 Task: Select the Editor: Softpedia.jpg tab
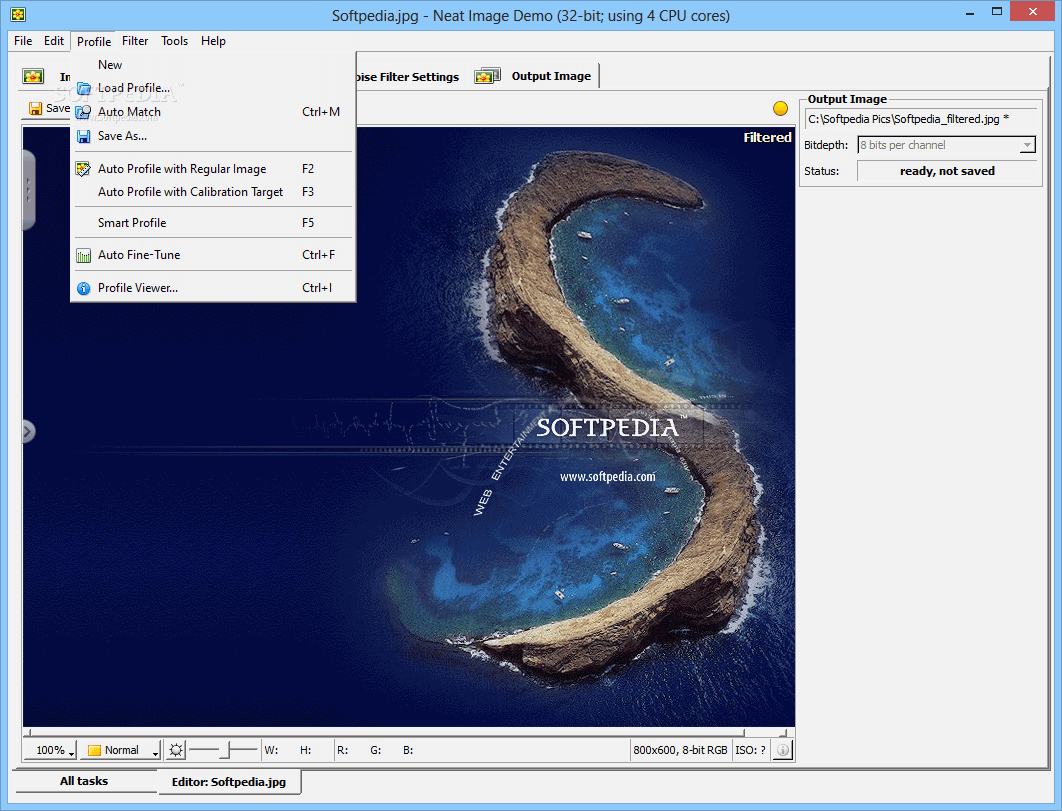229,782
